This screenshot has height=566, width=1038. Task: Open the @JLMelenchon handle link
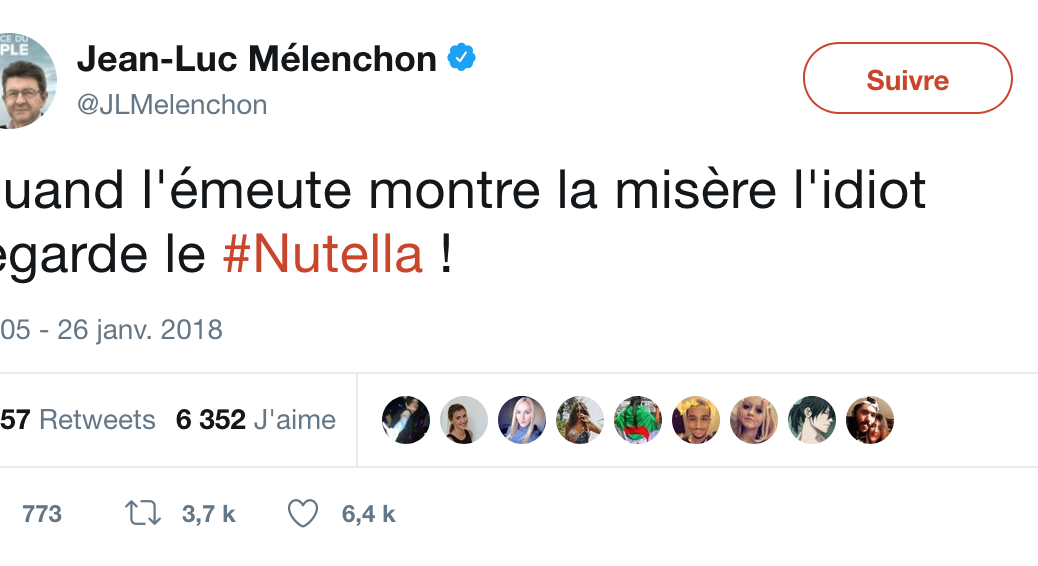pos(172,105)
